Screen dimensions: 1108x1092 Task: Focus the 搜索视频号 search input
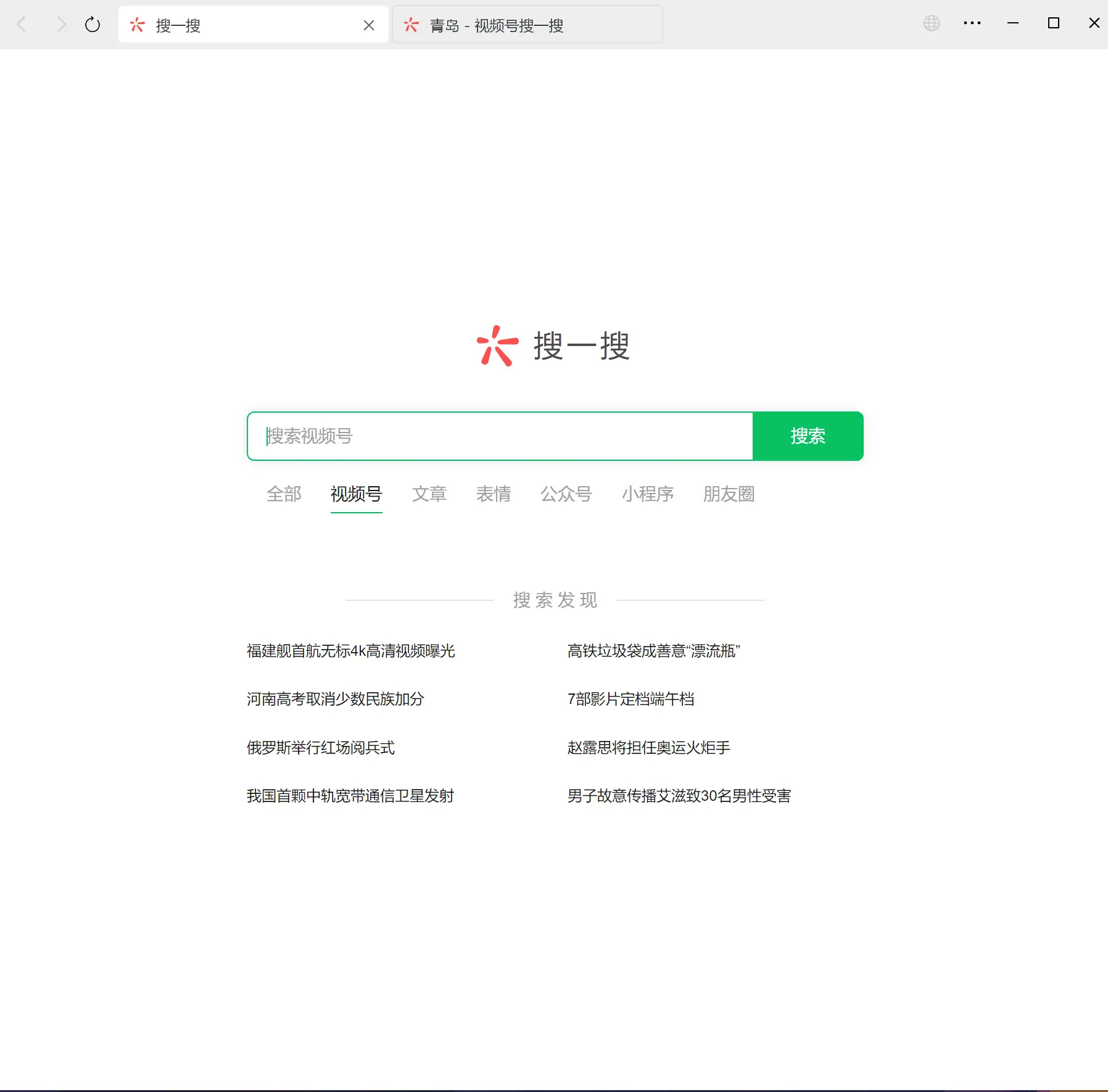500,436
